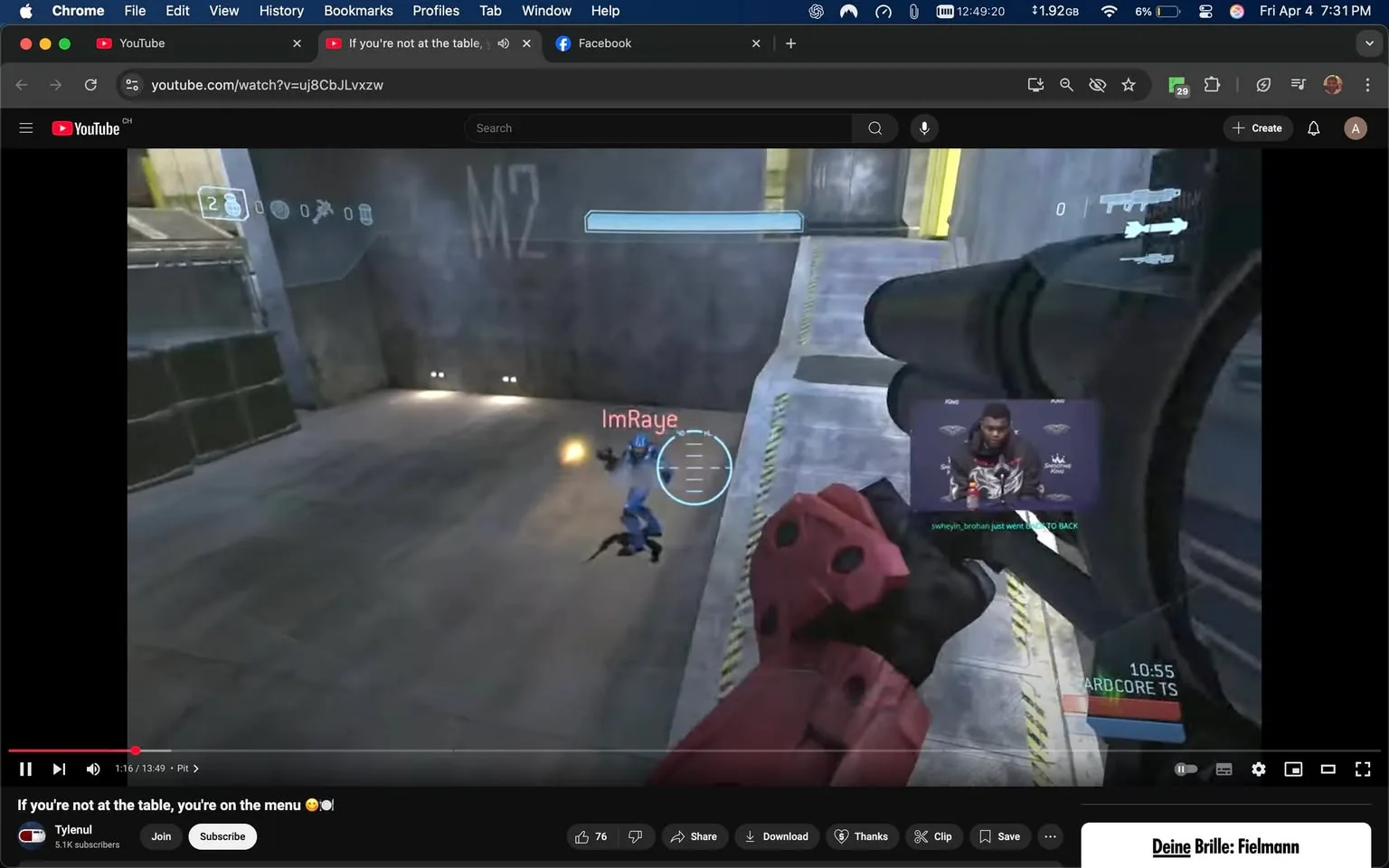Open the tab search dropdown arrow
This screenshot has height=868, width=1389.
click(x=1368, y=42)
